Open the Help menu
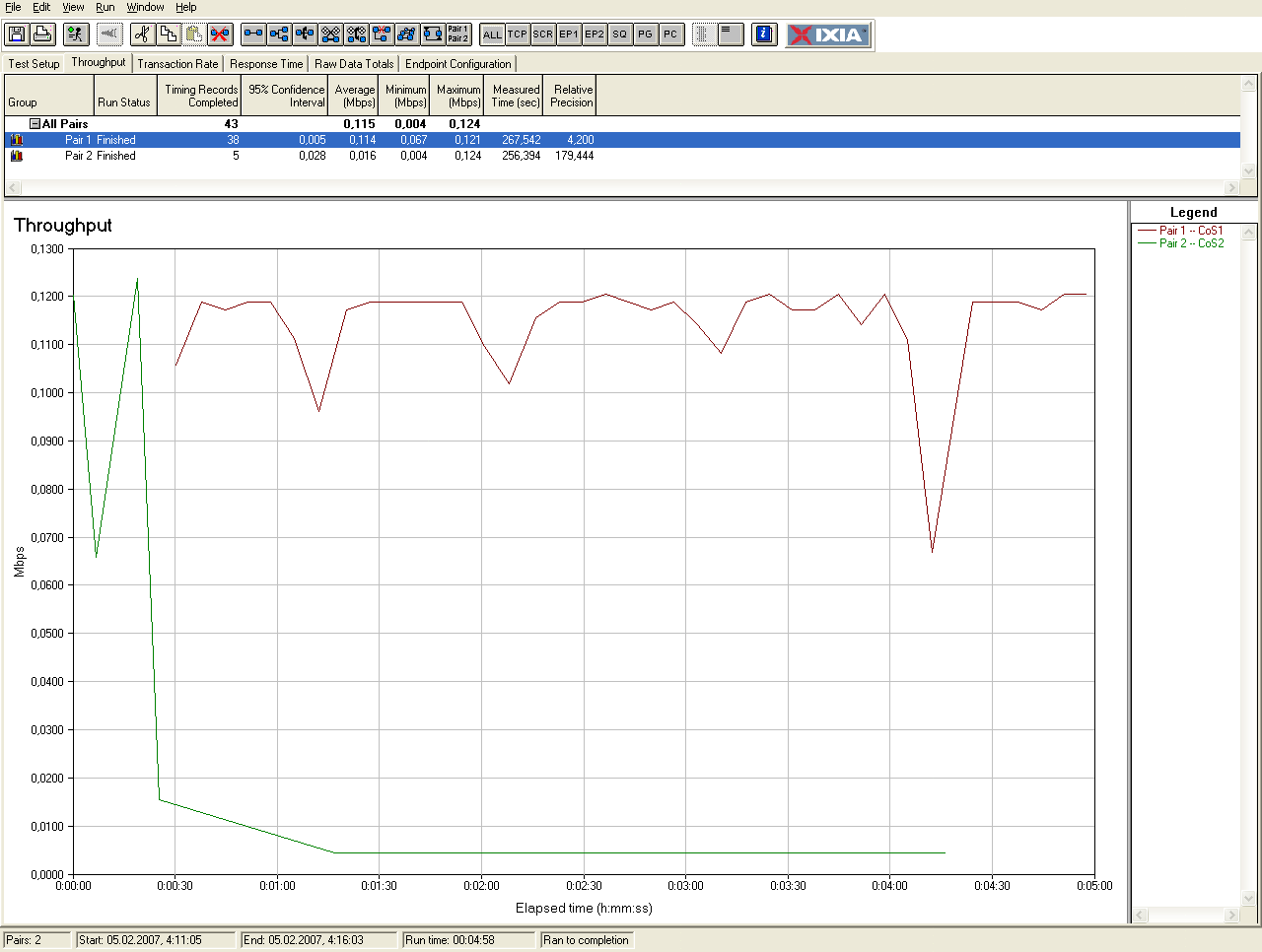The width and height of the screenshot is (1262, 952). coord(186,7)
